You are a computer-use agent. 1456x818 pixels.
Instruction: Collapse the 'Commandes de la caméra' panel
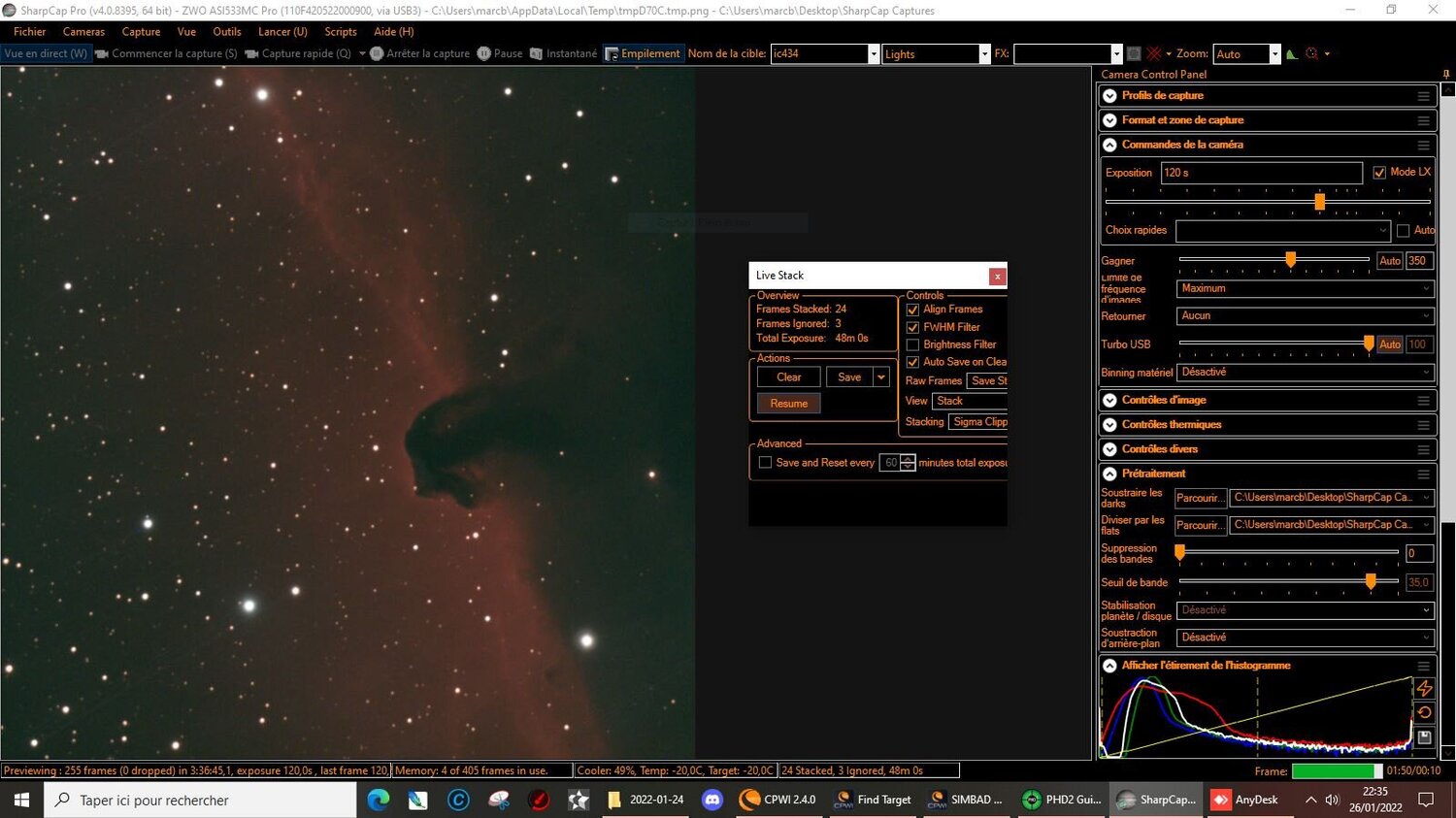[x=1109, y=144]
